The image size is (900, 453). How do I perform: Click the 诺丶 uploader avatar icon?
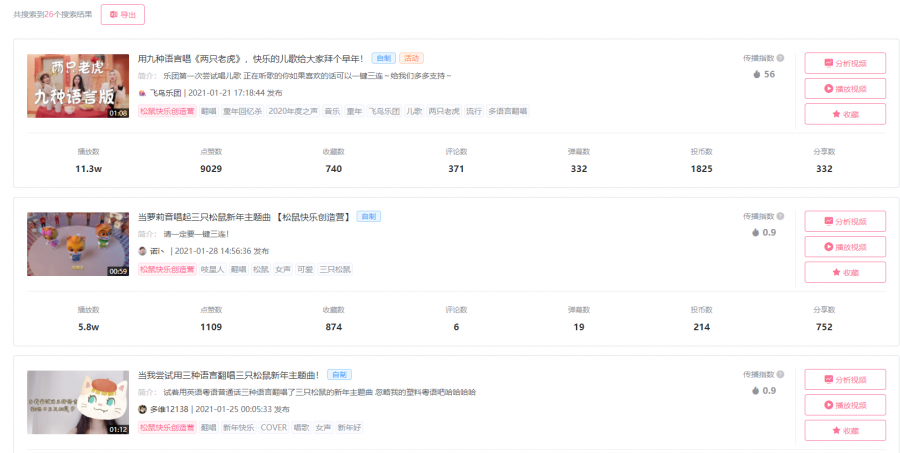(x=142, y=251)
